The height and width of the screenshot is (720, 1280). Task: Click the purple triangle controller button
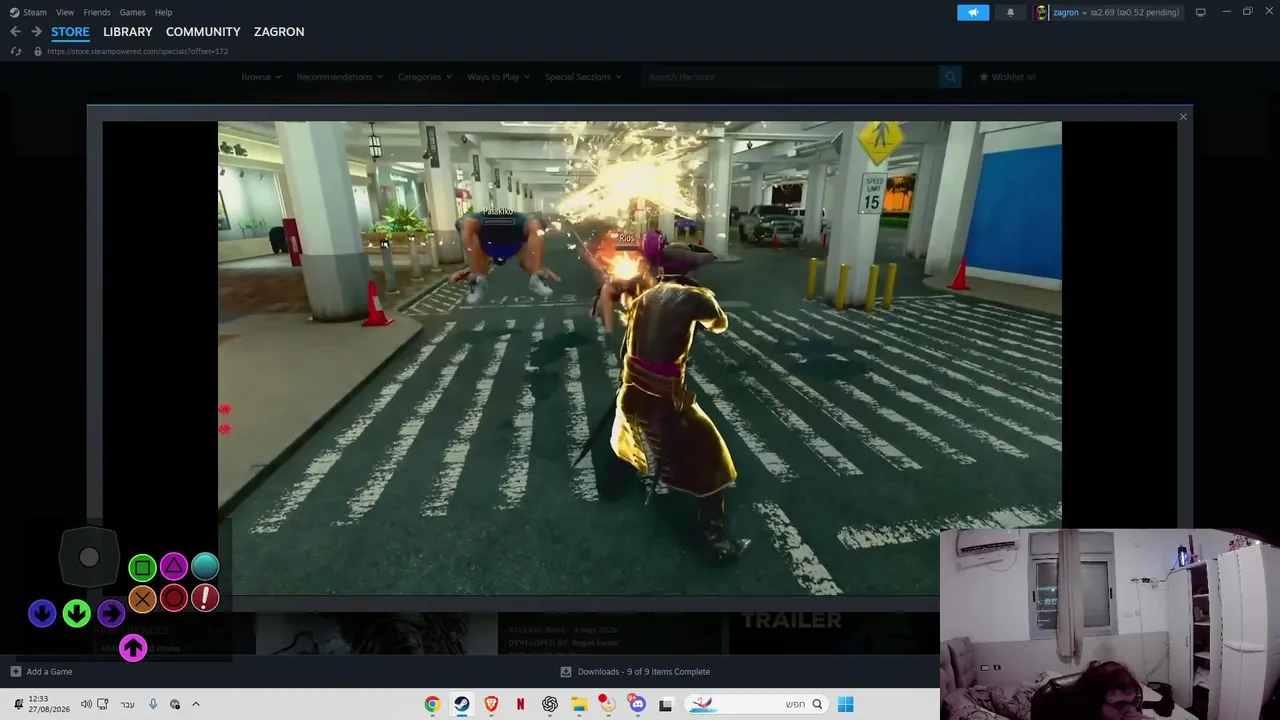click(x=174, y=567)
